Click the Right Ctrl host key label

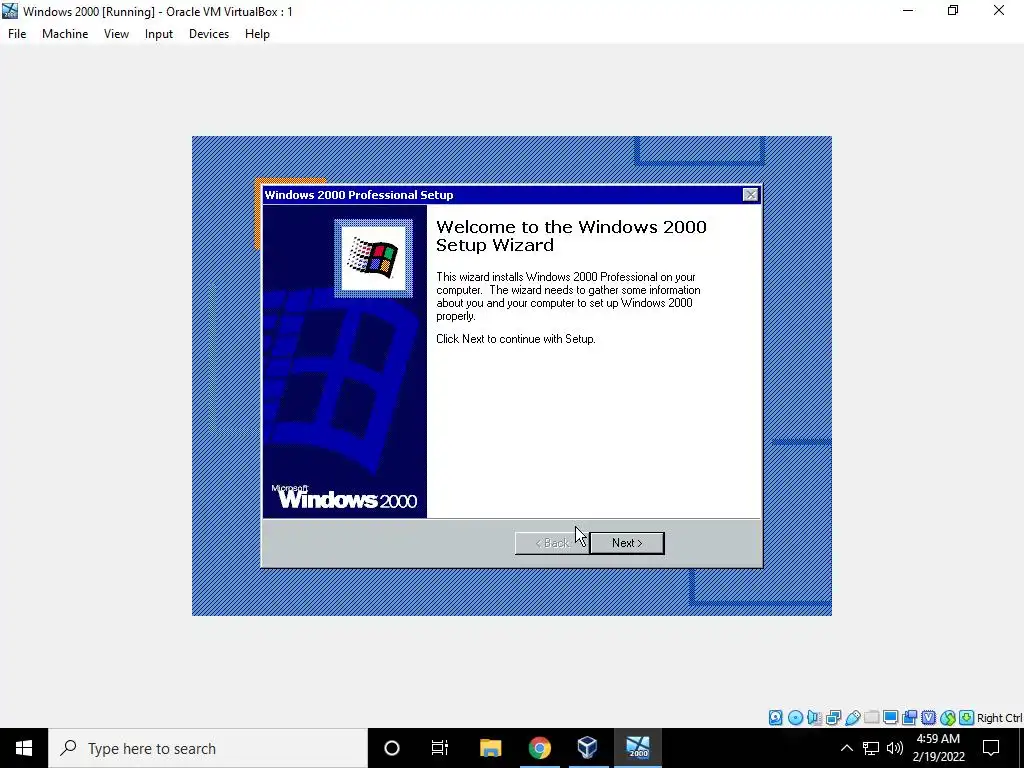coord(1000,718)
